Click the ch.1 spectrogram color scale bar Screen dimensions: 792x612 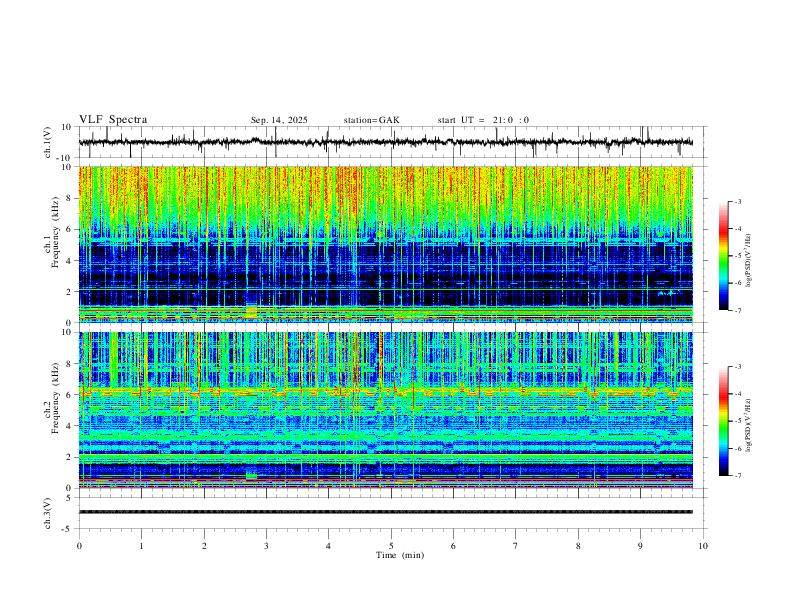click(723, 256)
